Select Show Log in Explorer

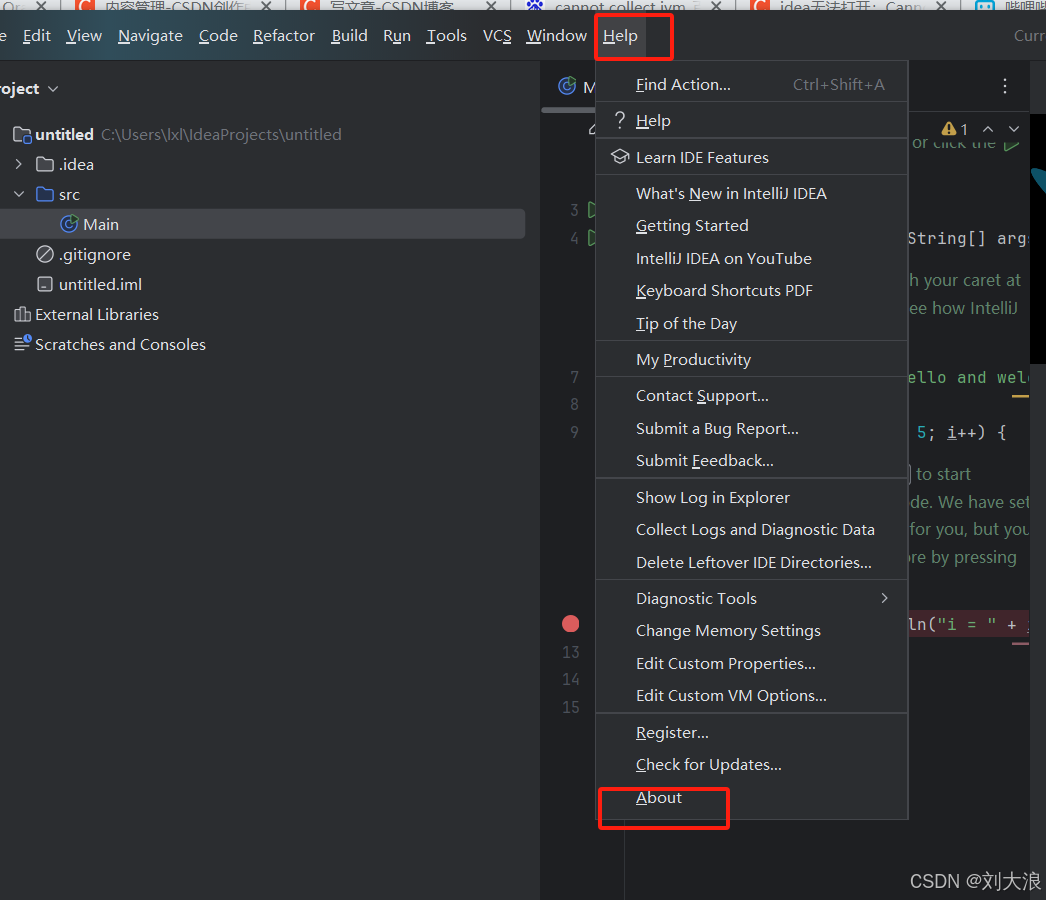coord(752,498)
